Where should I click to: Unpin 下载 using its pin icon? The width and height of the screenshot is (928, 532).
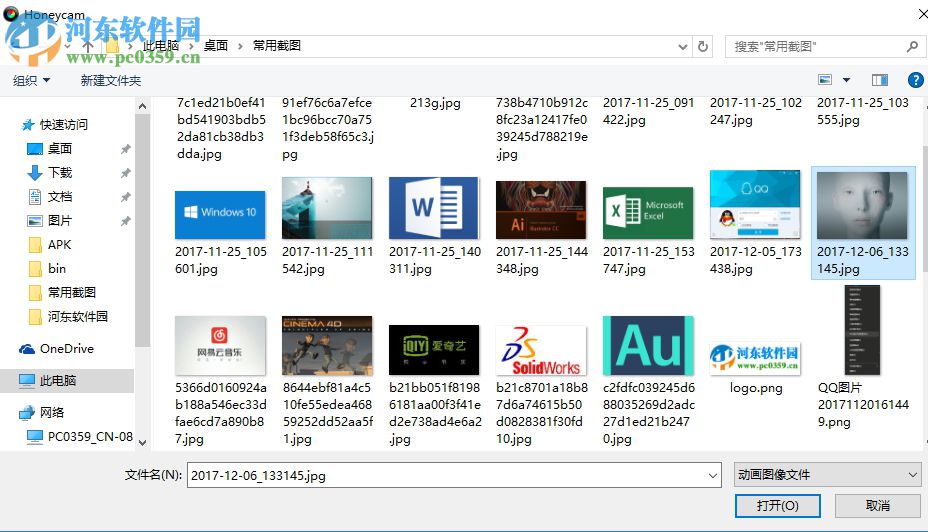click(x=125, y=173)
